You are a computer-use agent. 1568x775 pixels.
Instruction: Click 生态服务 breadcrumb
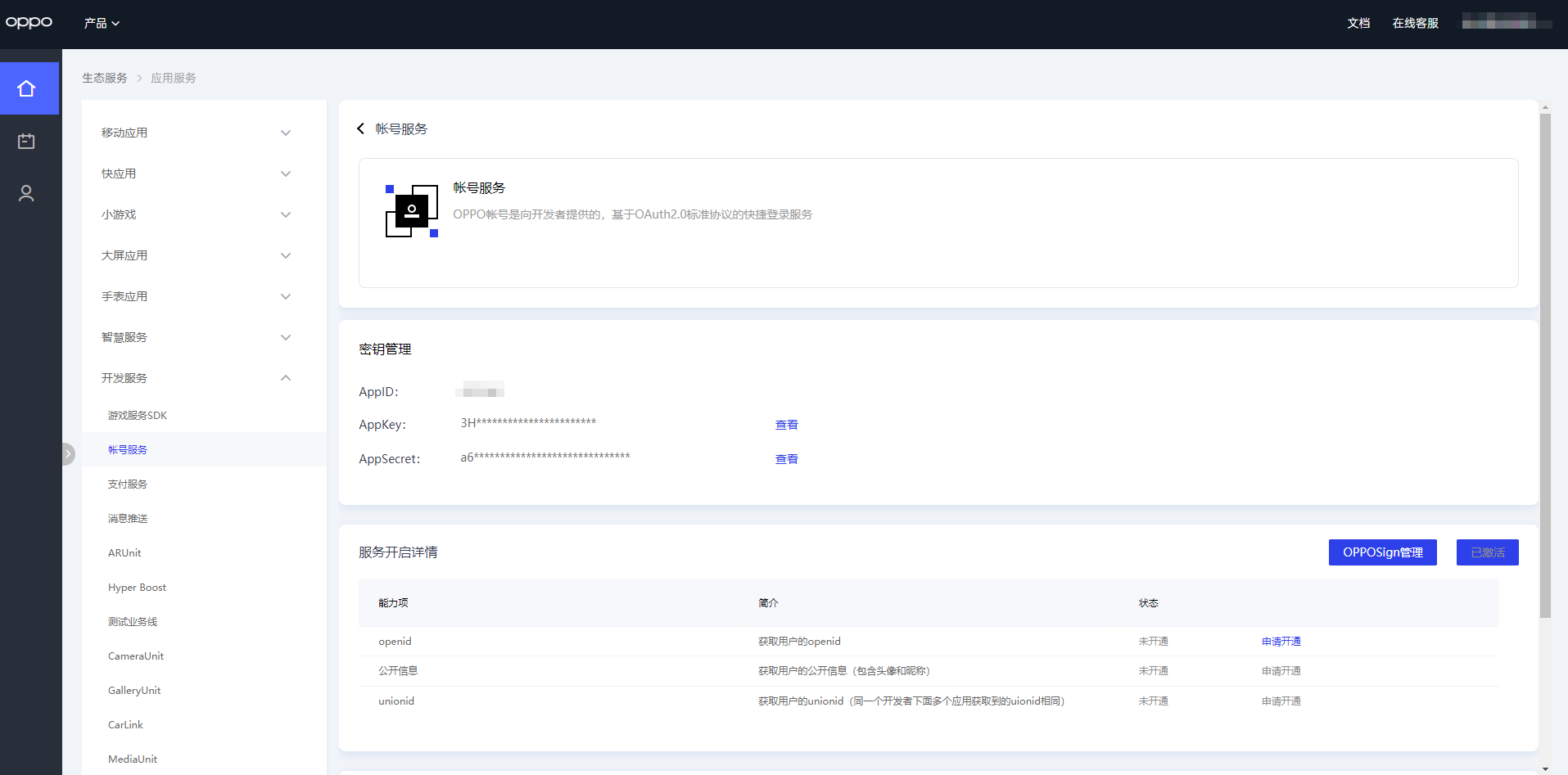[105, 78]
